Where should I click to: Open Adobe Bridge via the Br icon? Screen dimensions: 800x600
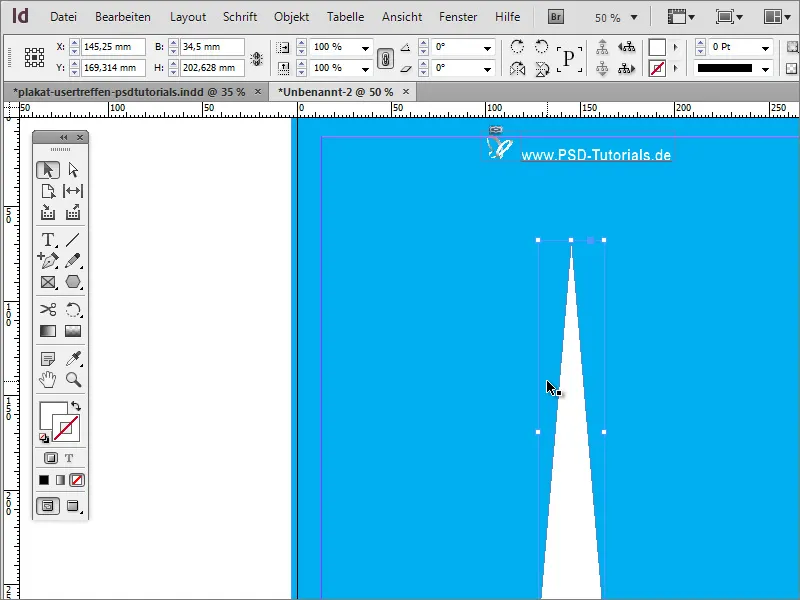tap(554, 16)
